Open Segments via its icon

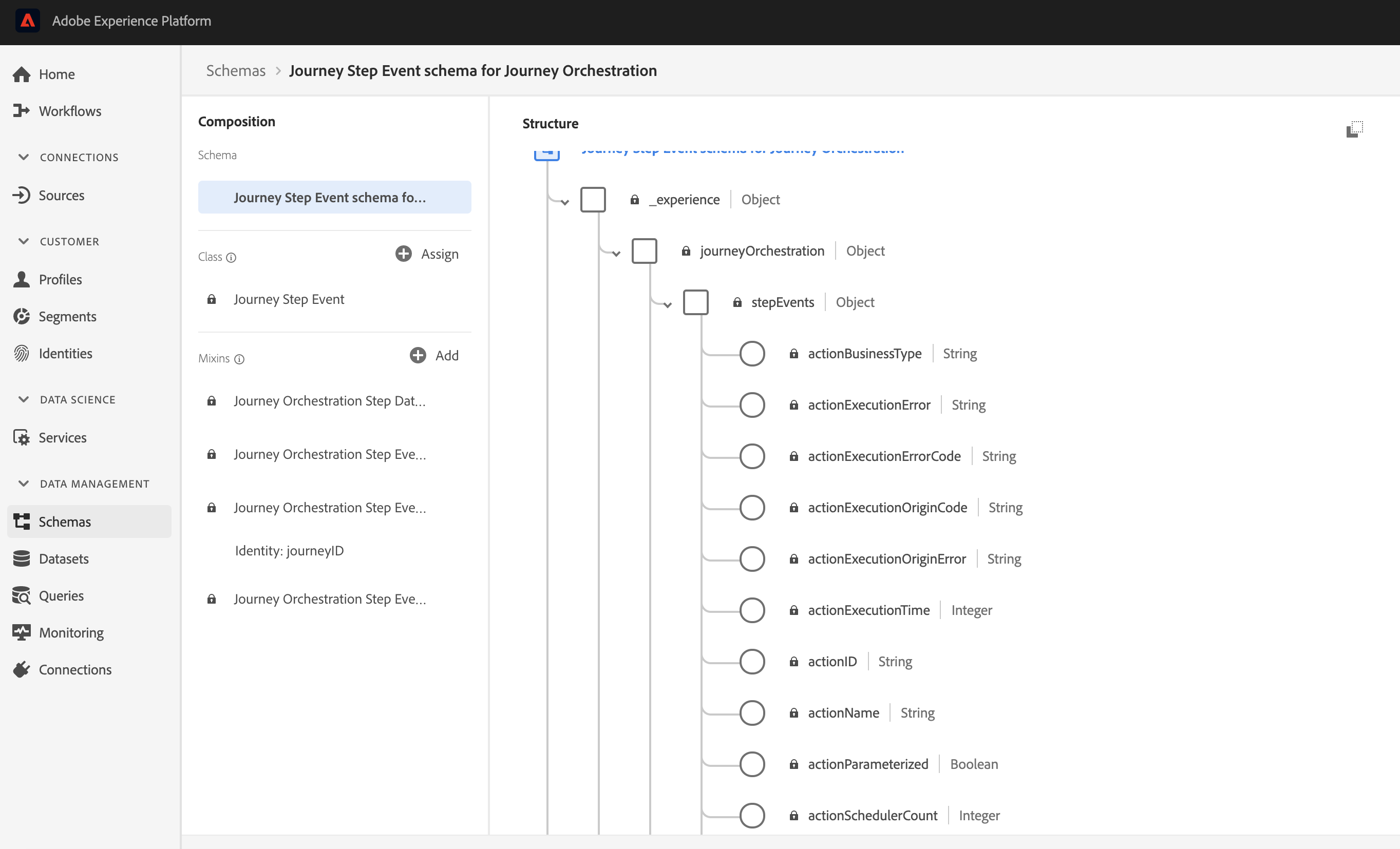click(21, 316)
